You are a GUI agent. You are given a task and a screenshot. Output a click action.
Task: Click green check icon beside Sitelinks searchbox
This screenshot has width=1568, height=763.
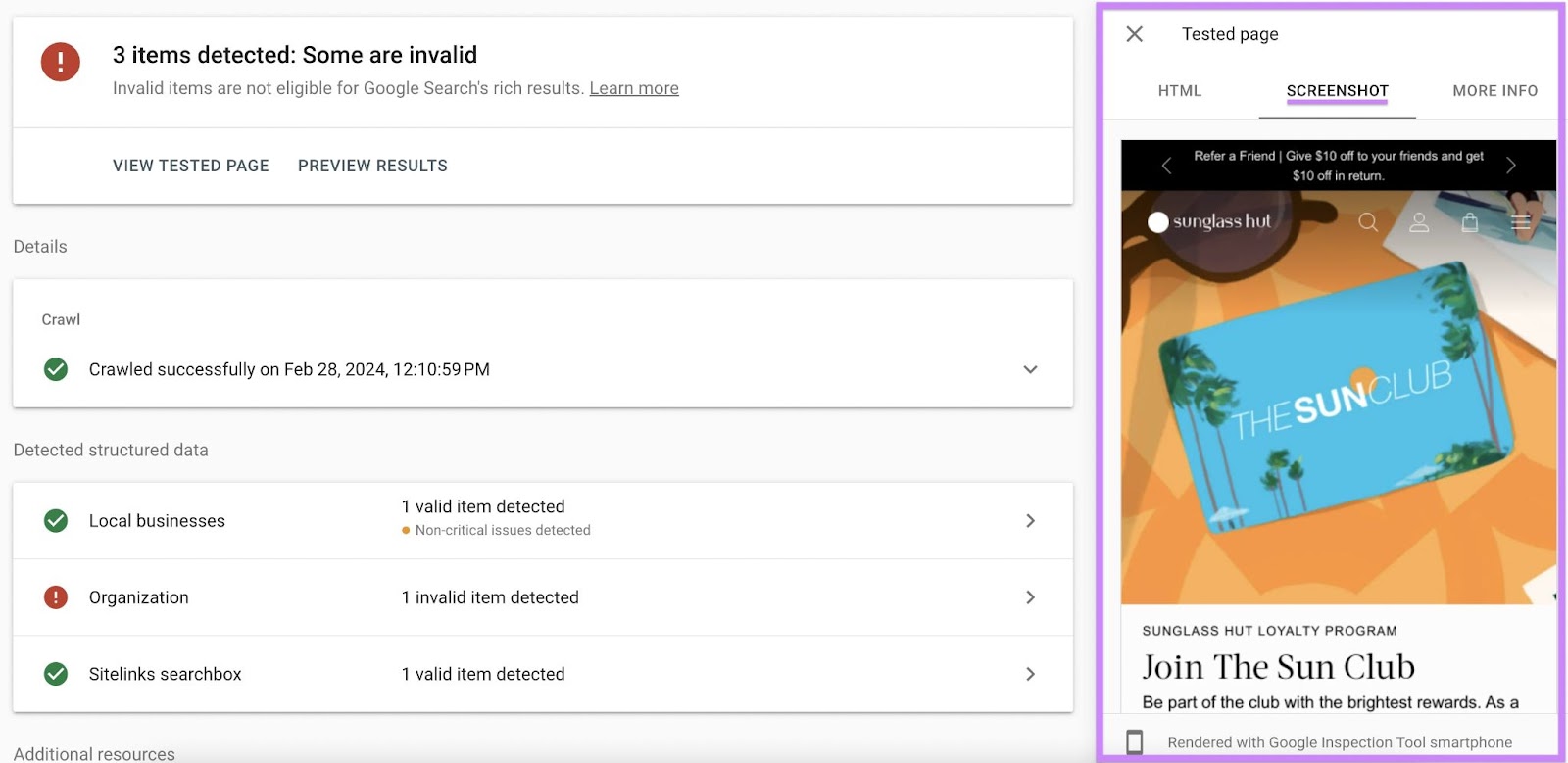coord(56,674)
